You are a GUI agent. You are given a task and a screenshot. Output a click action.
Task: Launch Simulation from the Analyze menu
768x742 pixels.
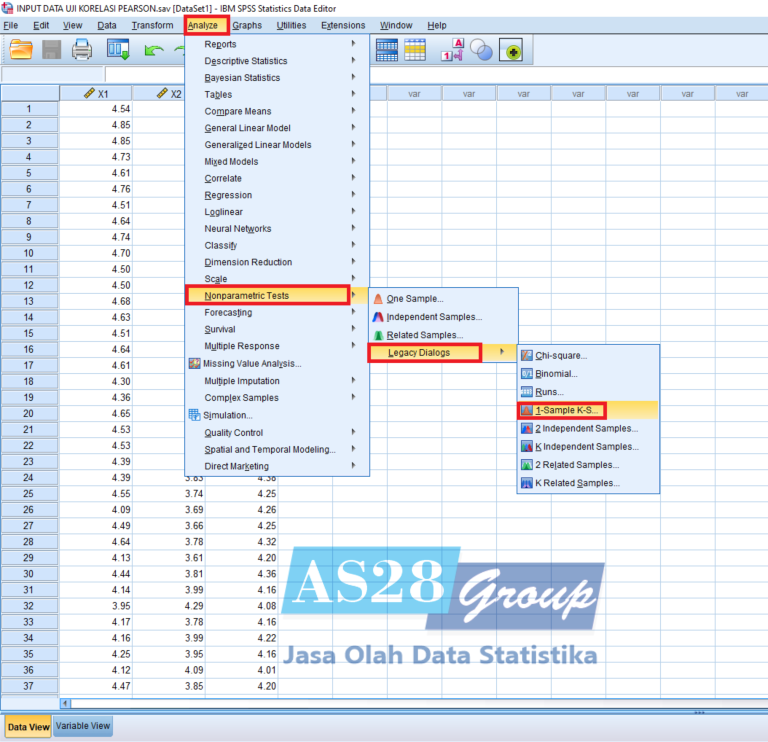coord(228,415)
